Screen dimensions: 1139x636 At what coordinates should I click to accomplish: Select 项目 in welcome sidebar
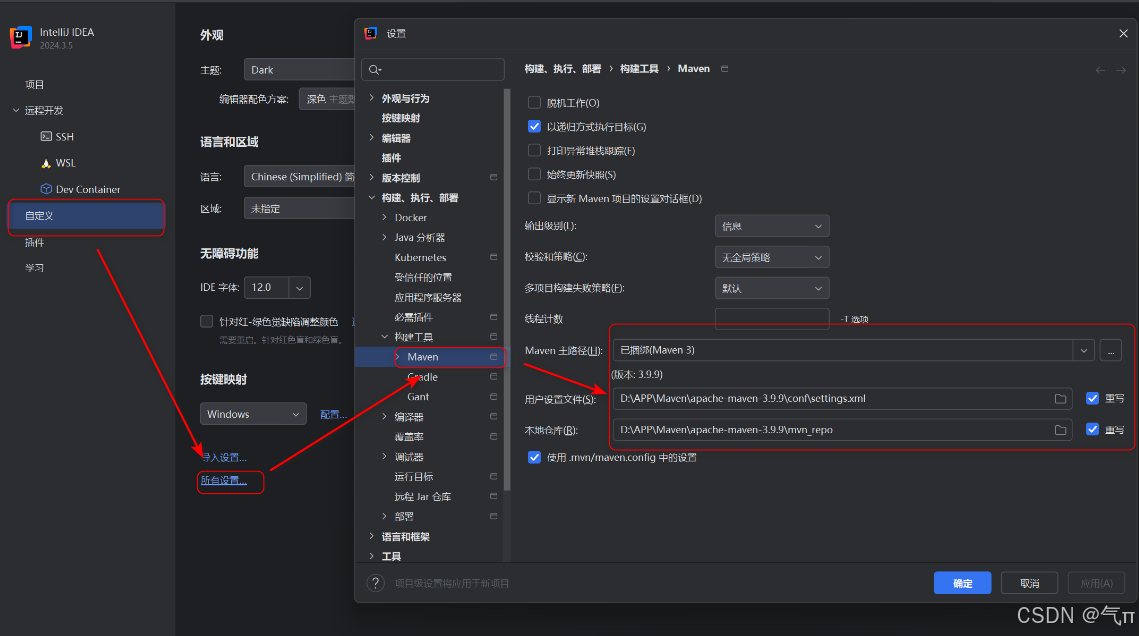coord(35,84)
